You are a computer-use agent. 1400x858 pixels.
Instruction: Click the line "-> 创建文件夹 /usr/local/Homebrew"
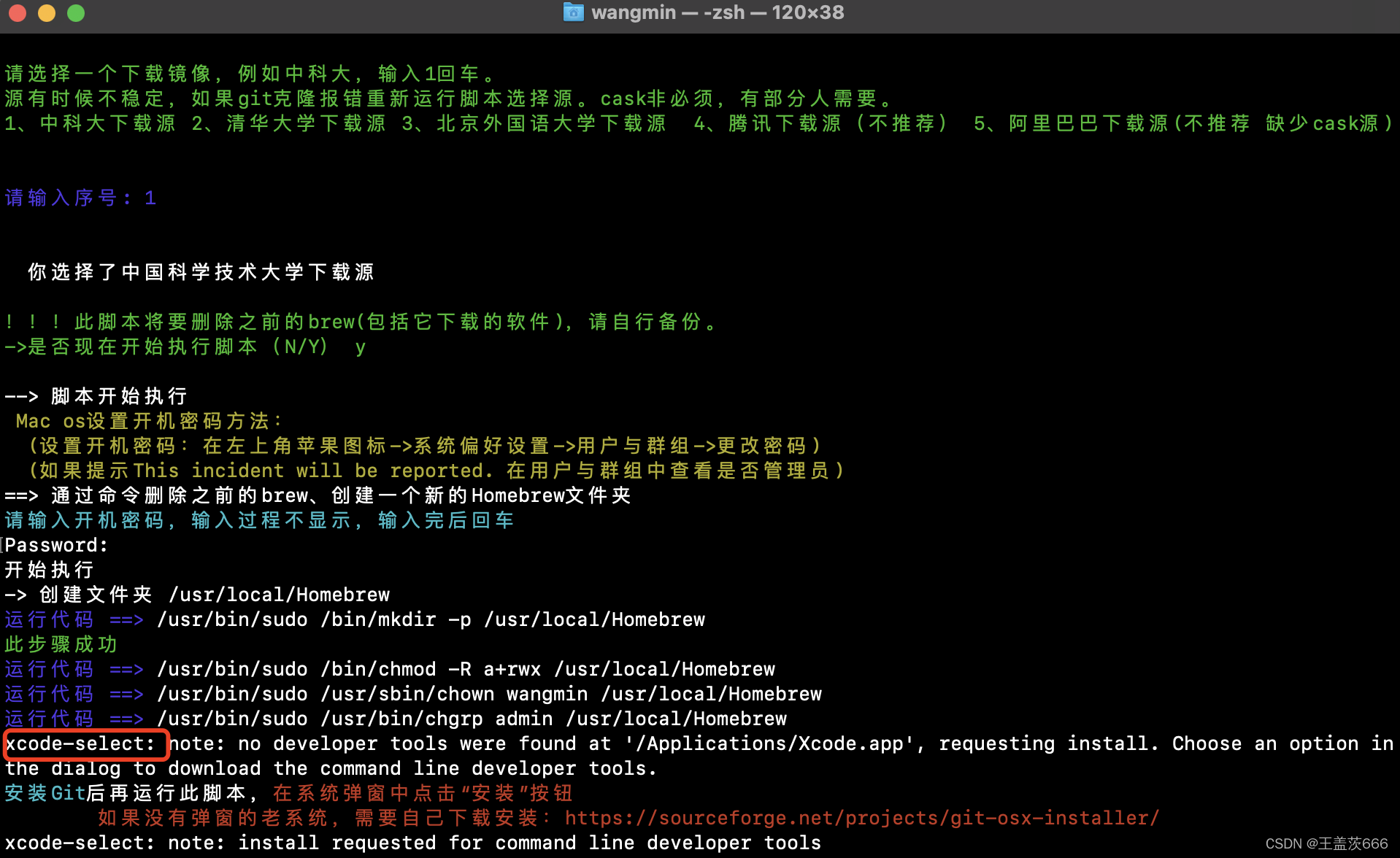pos(197,595)
